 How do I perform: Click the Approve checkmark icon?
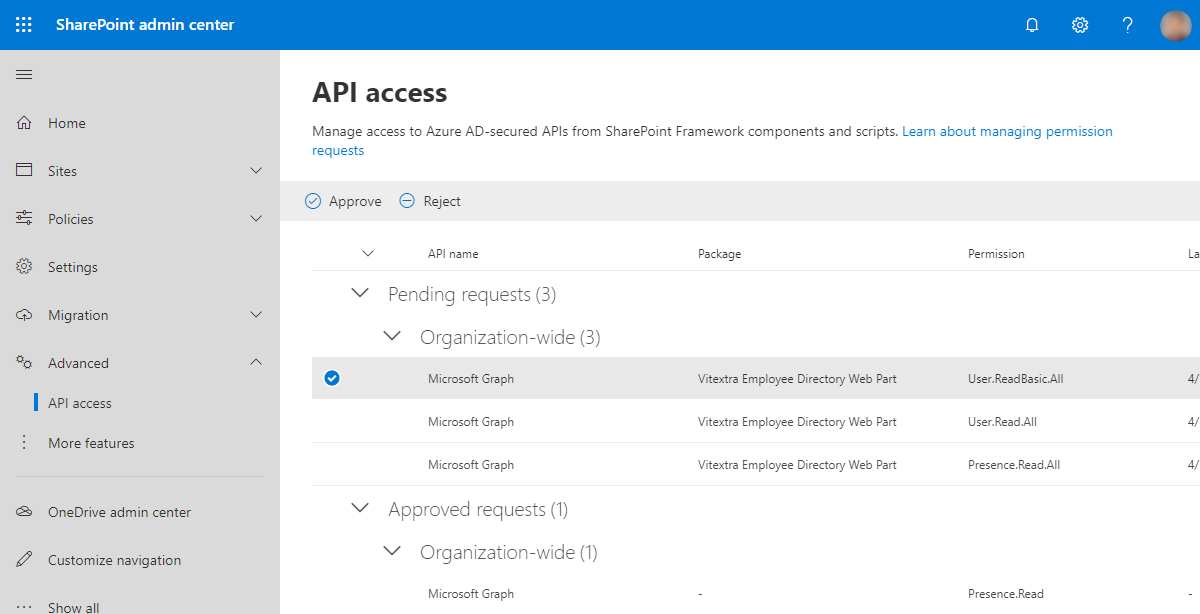coord(313,201)
